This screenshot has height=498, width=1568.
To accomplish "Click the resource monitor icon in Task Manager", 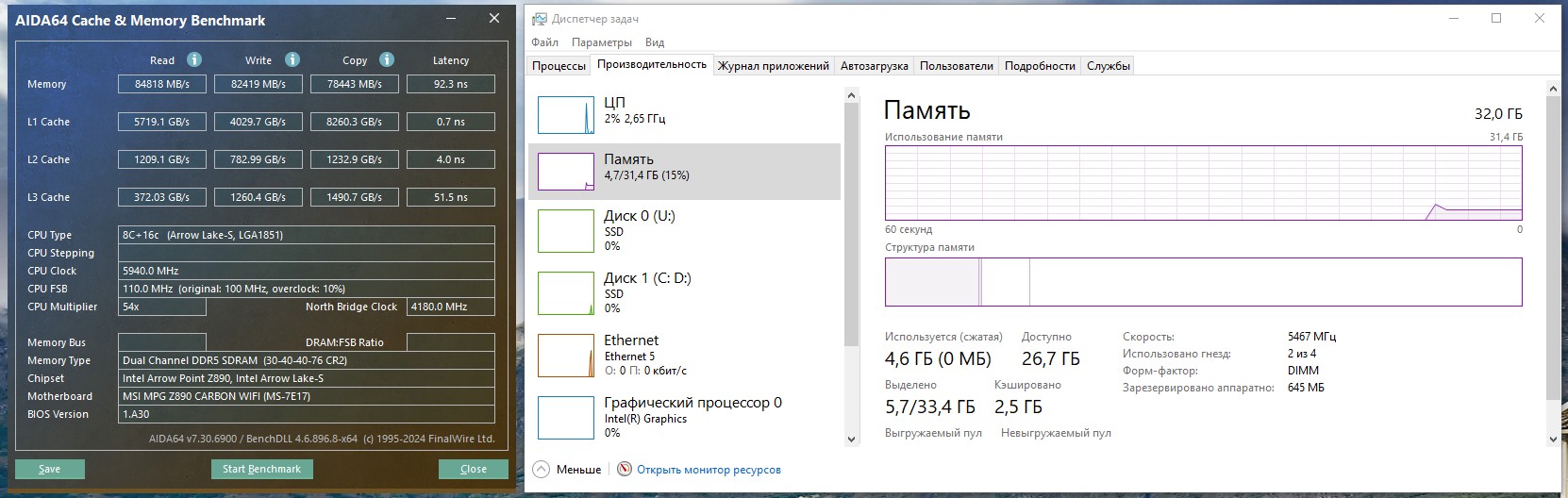I will point(625,469).
